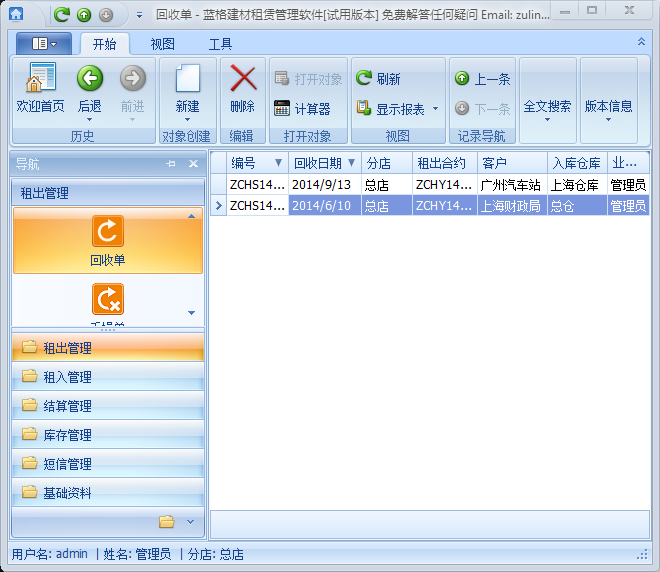This screenshot has width=660, height=572.
Task: Switch to the 开始 ribbon tab
Action: [104, 44]
